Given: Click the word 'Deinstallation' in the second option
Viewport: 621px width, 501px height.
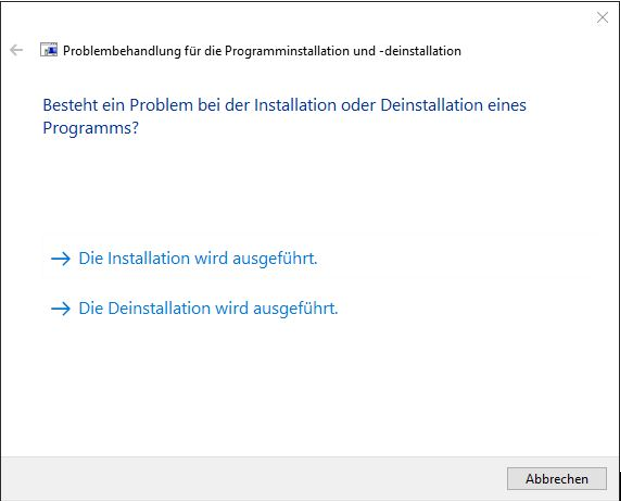Looking at the screenshot, I should coord(158,308).
